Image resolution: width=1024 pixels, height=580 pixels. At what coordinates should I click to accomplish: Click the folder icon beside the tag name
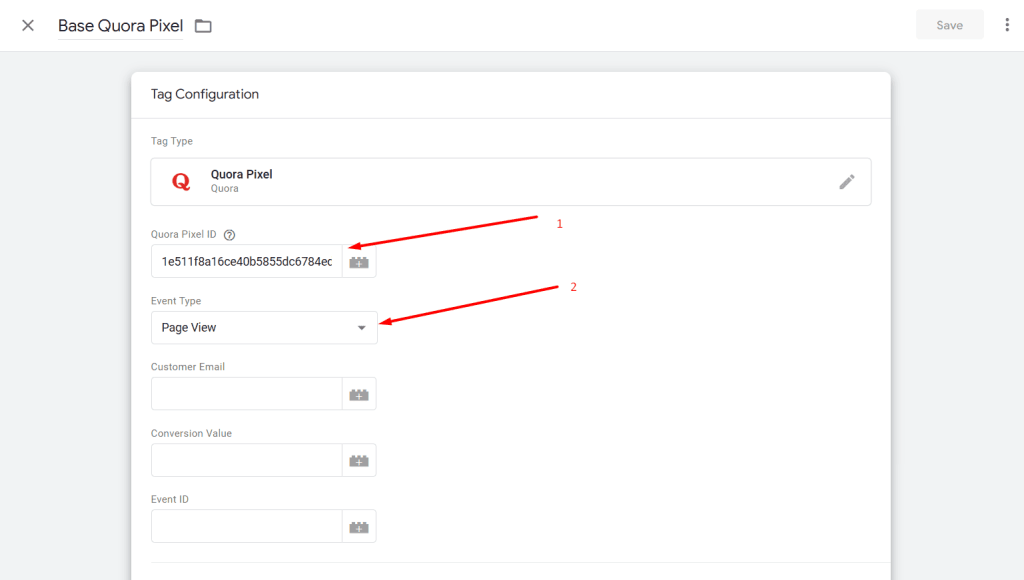point(203,25)
